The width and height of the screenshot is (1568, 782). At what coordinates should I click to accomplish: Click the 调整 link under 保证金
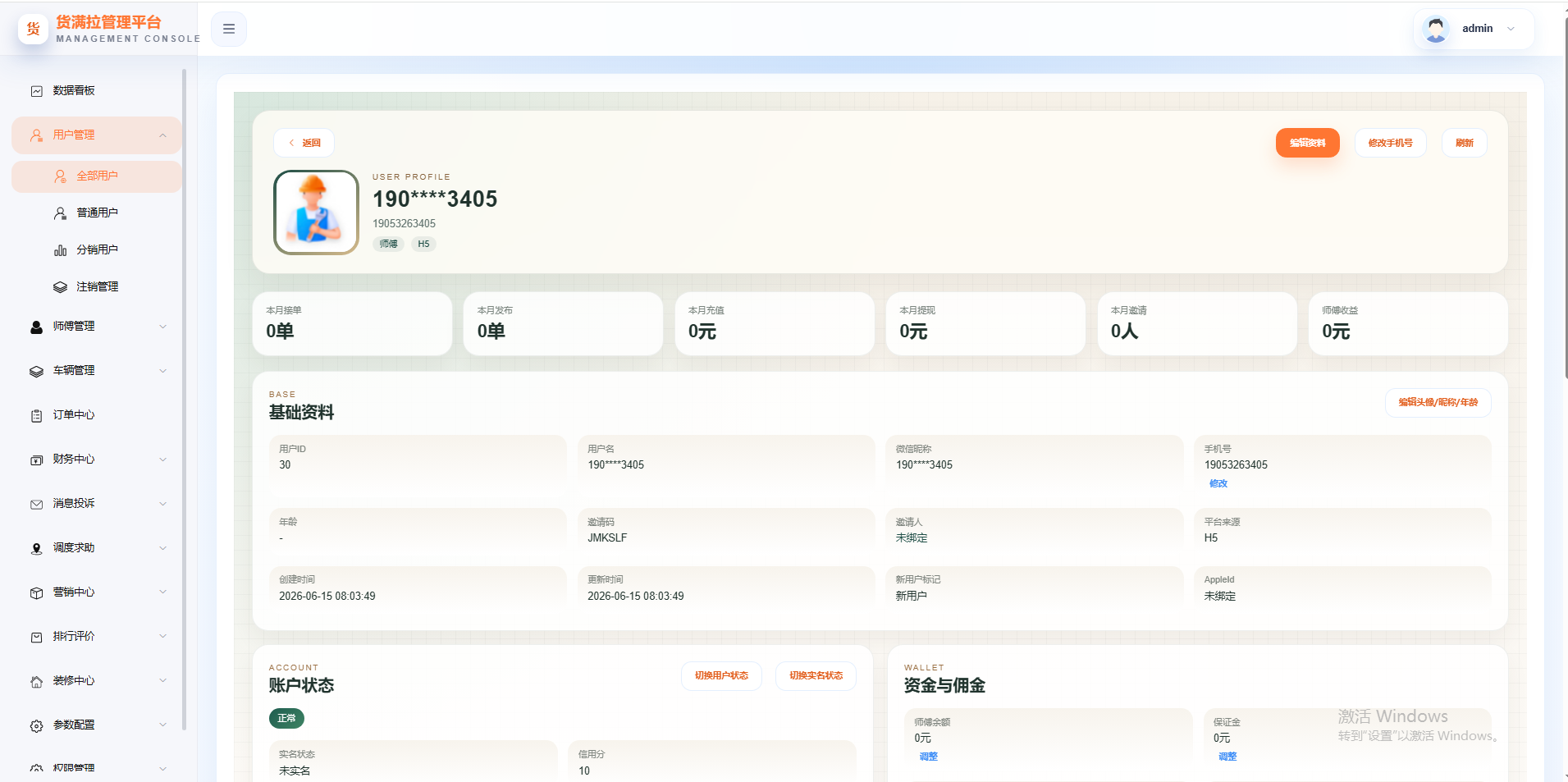pos(1227,757)
